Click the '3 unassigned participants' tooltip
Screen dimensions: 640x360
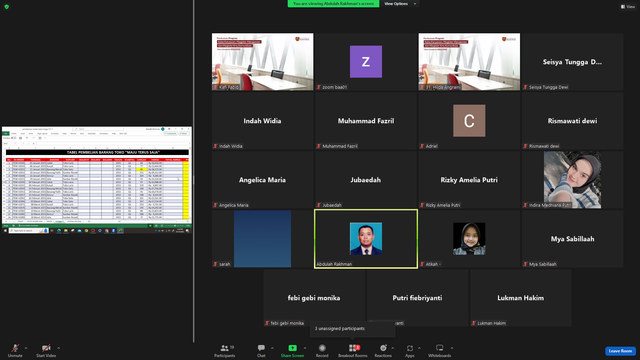pyautogui.click(x=353, y=329)
